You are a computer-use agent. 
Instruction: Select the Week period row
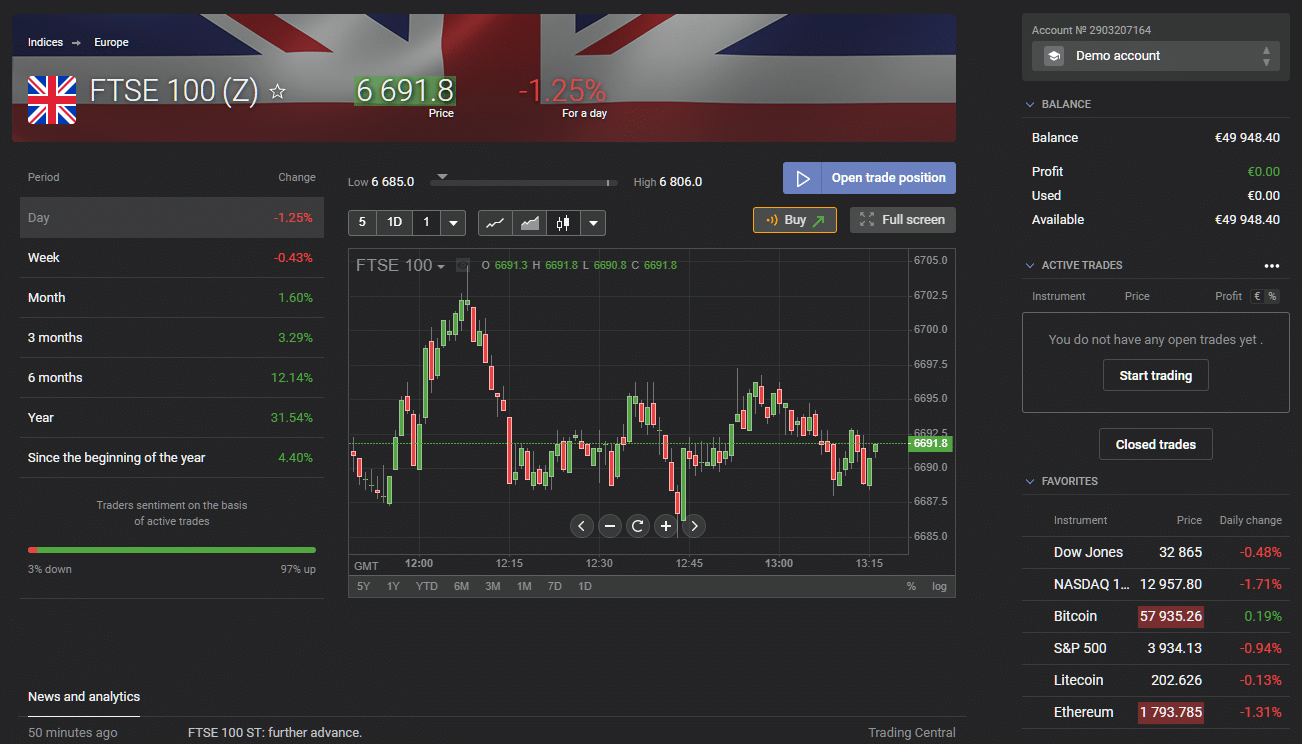pyautogui.click(x=172, y=257)
